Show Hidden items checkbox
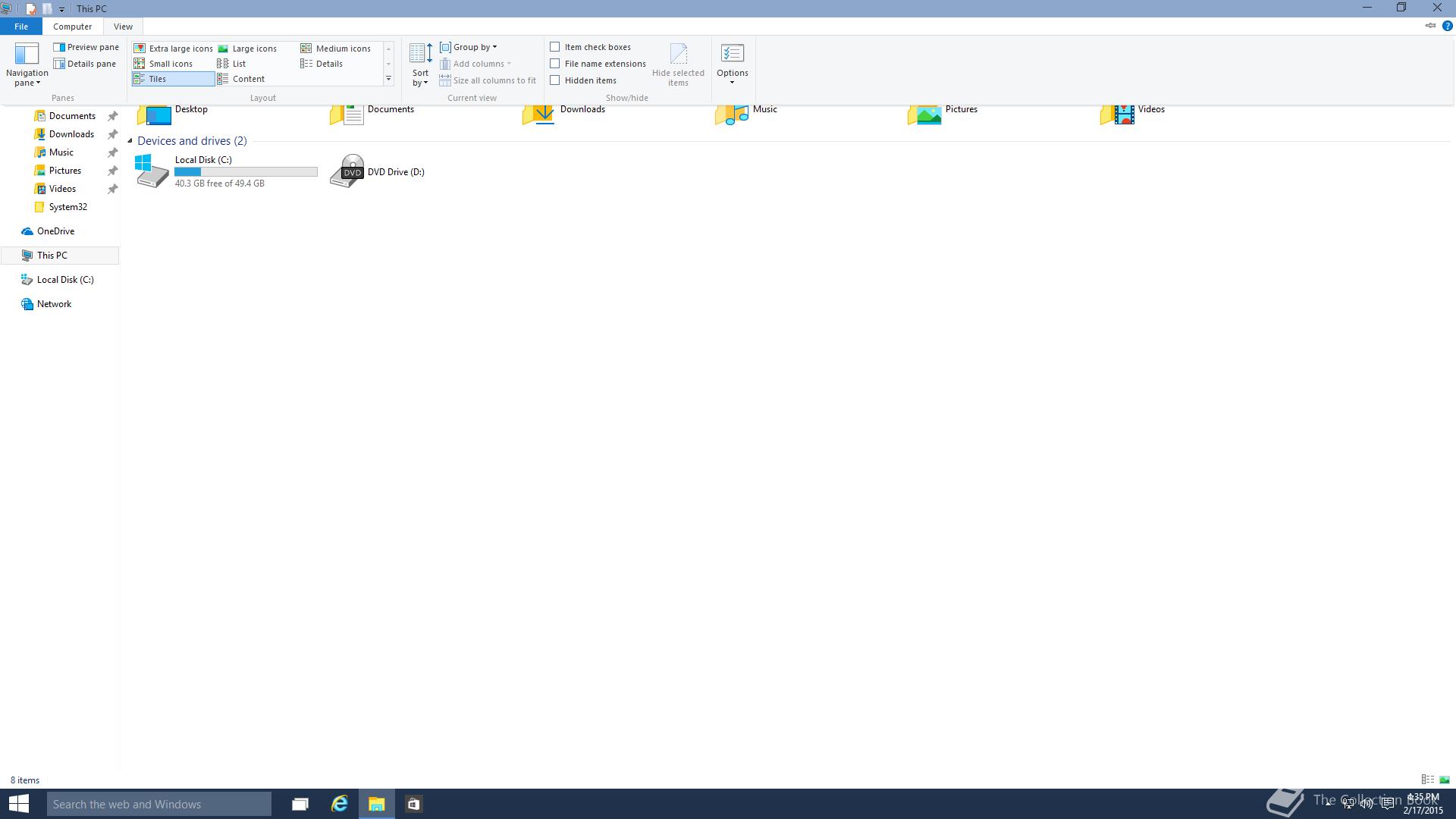This screenshot has width=1456, height=819. coord(555,80)
